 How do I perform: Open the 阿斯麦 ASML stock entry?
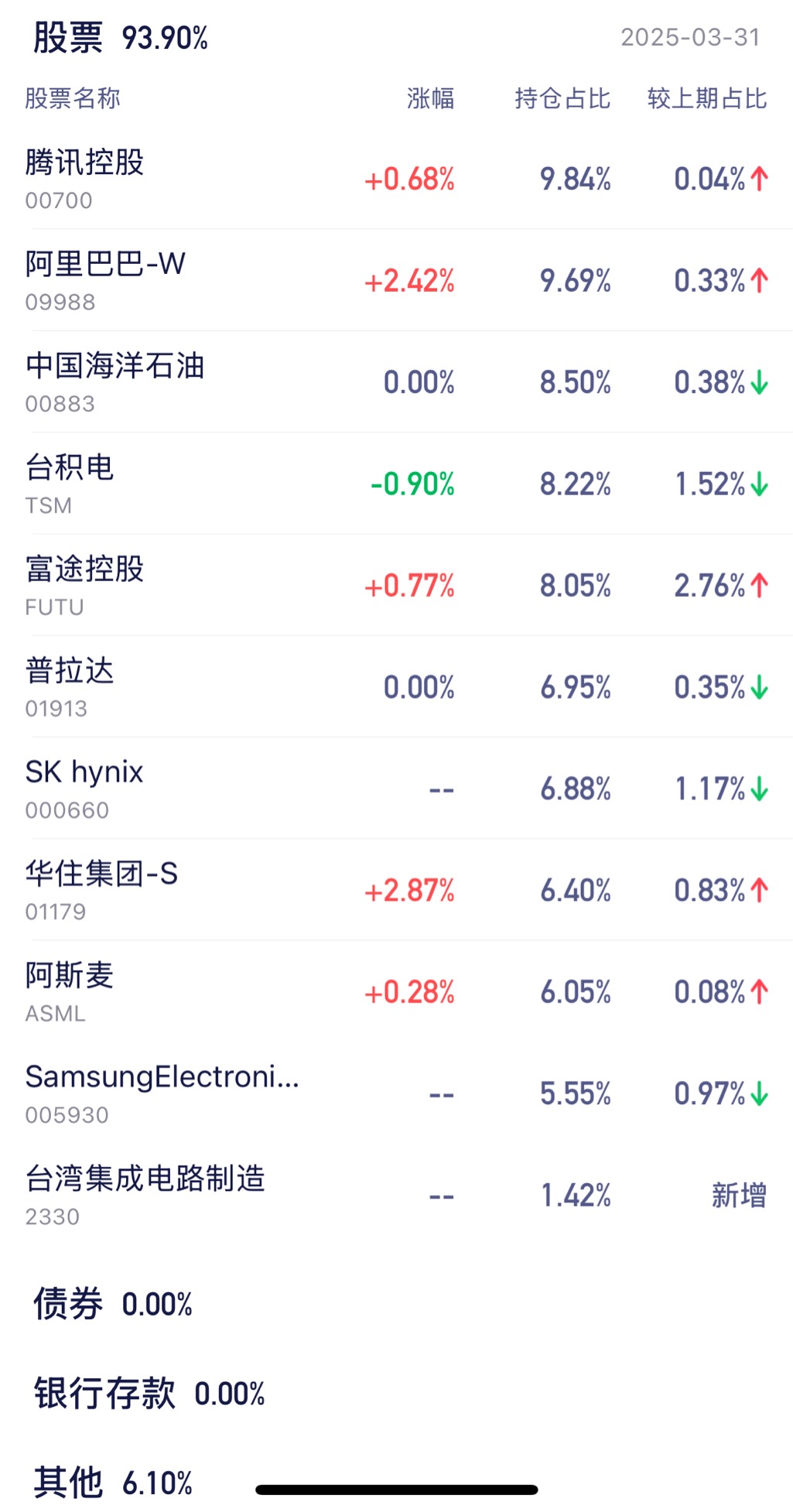[396, 992]
